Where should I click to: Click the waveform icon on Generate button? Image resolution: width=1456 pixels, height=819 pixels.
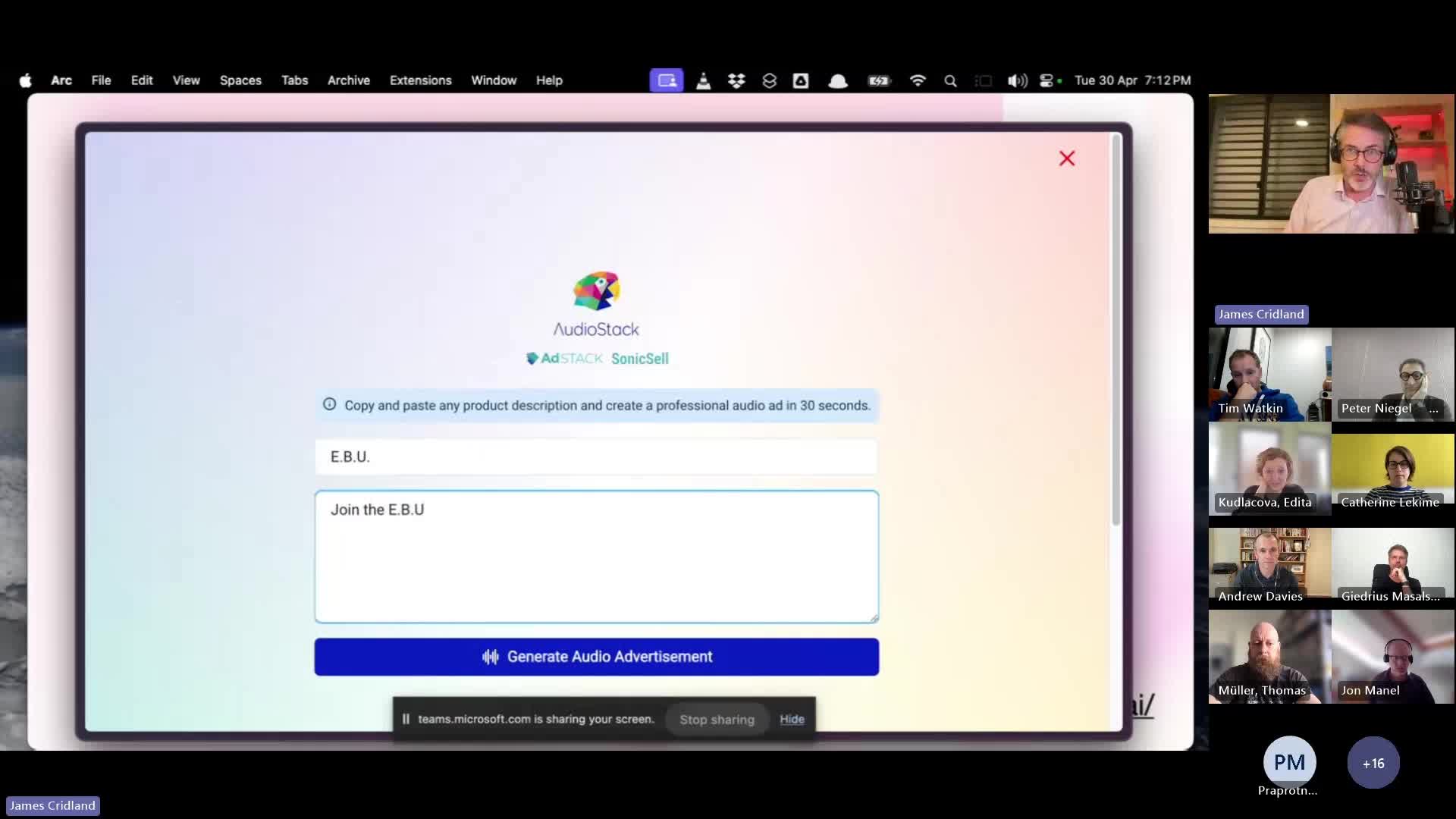[x=491, y=657]
